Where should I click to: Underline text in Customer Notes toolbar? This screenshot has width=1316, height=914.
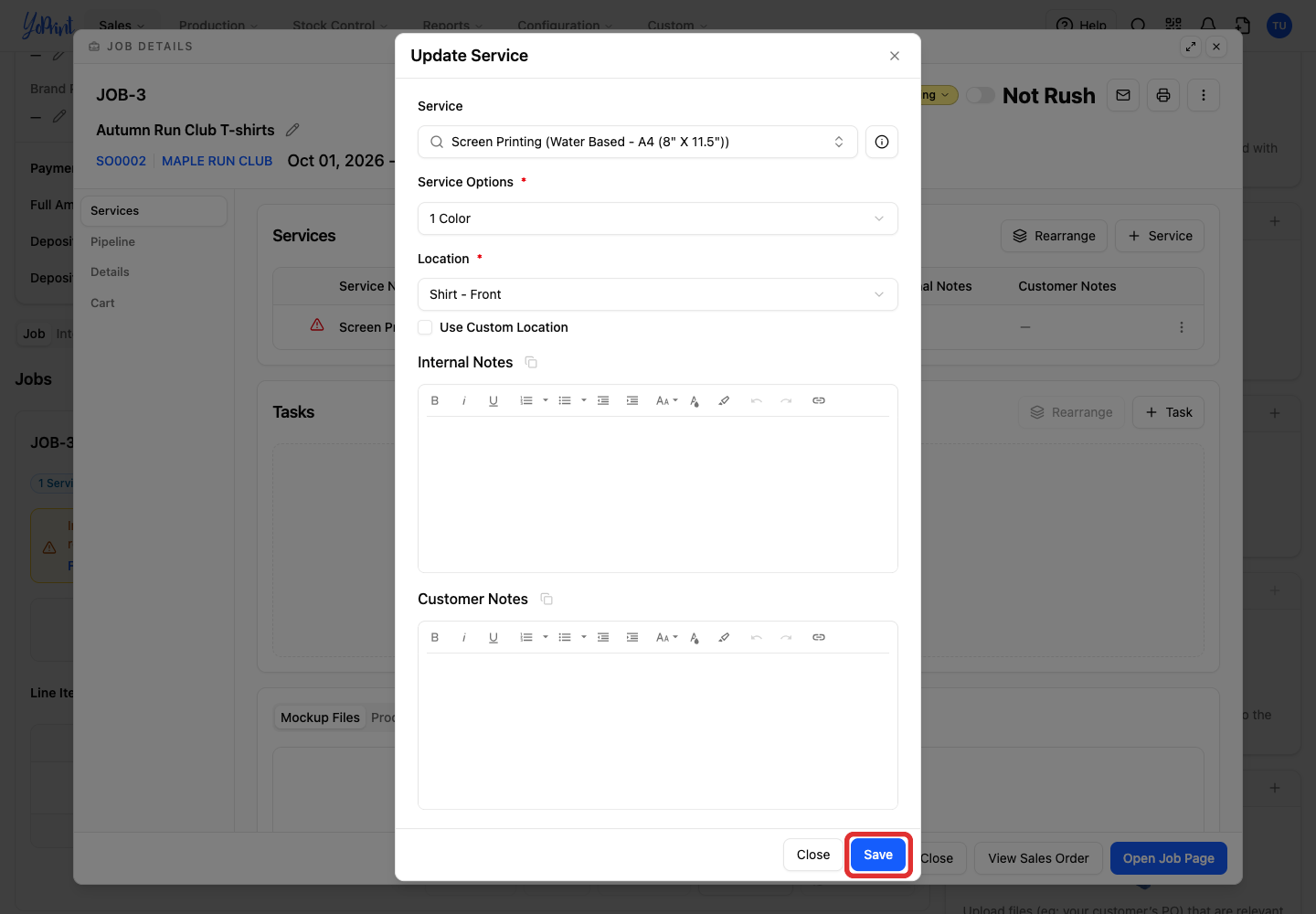[493, 637]
